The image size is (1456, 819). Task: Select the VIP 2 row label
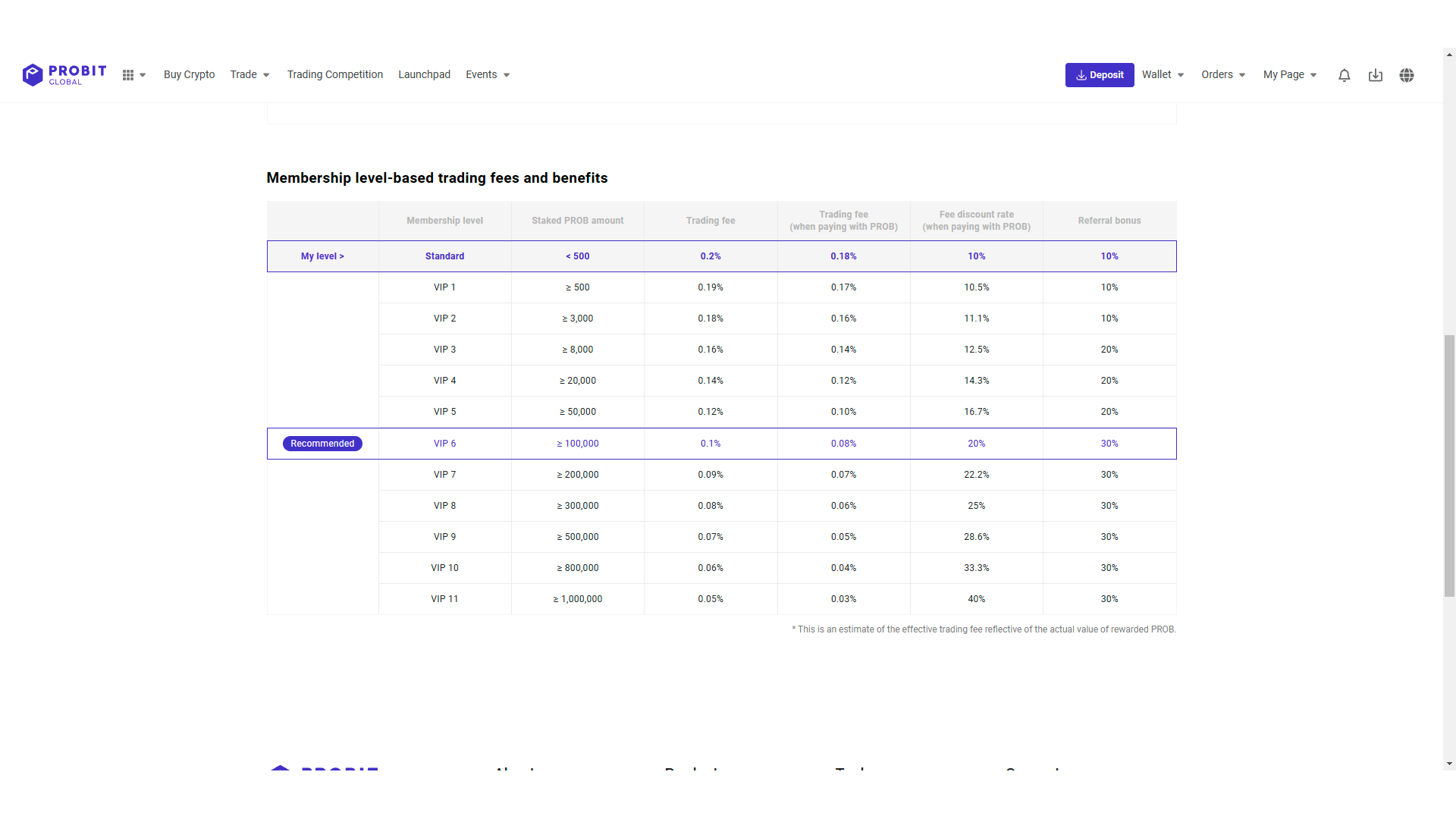(445, 318)
